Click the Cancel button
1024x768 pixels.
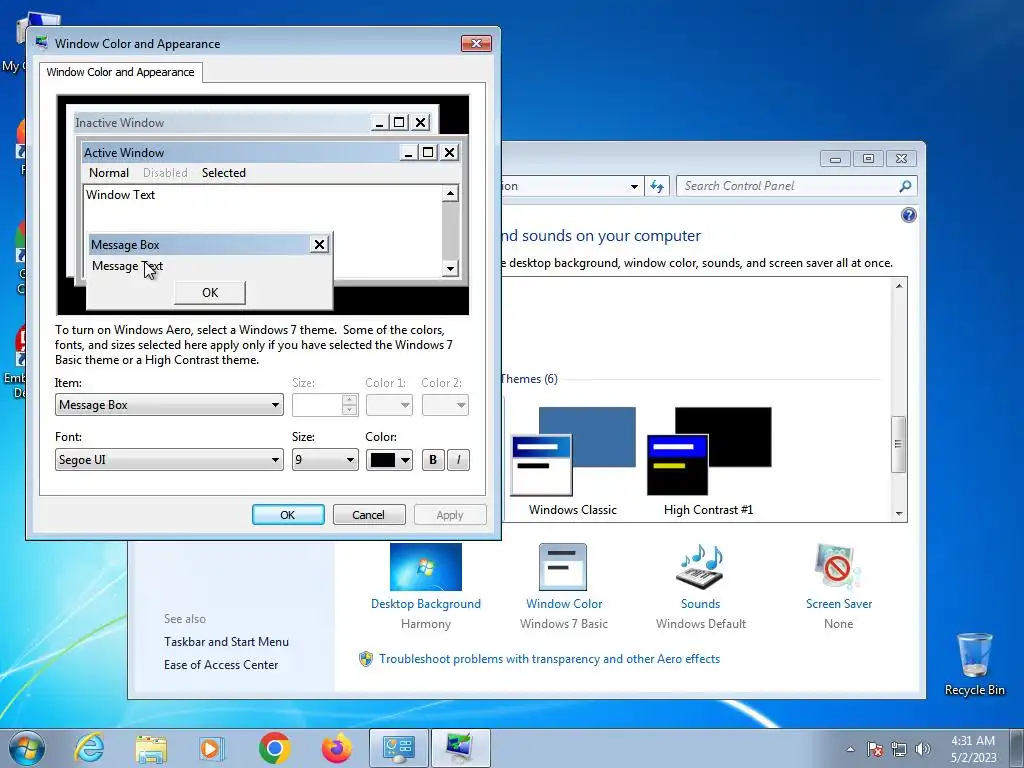pyautogui.click(x=369, y=515)
